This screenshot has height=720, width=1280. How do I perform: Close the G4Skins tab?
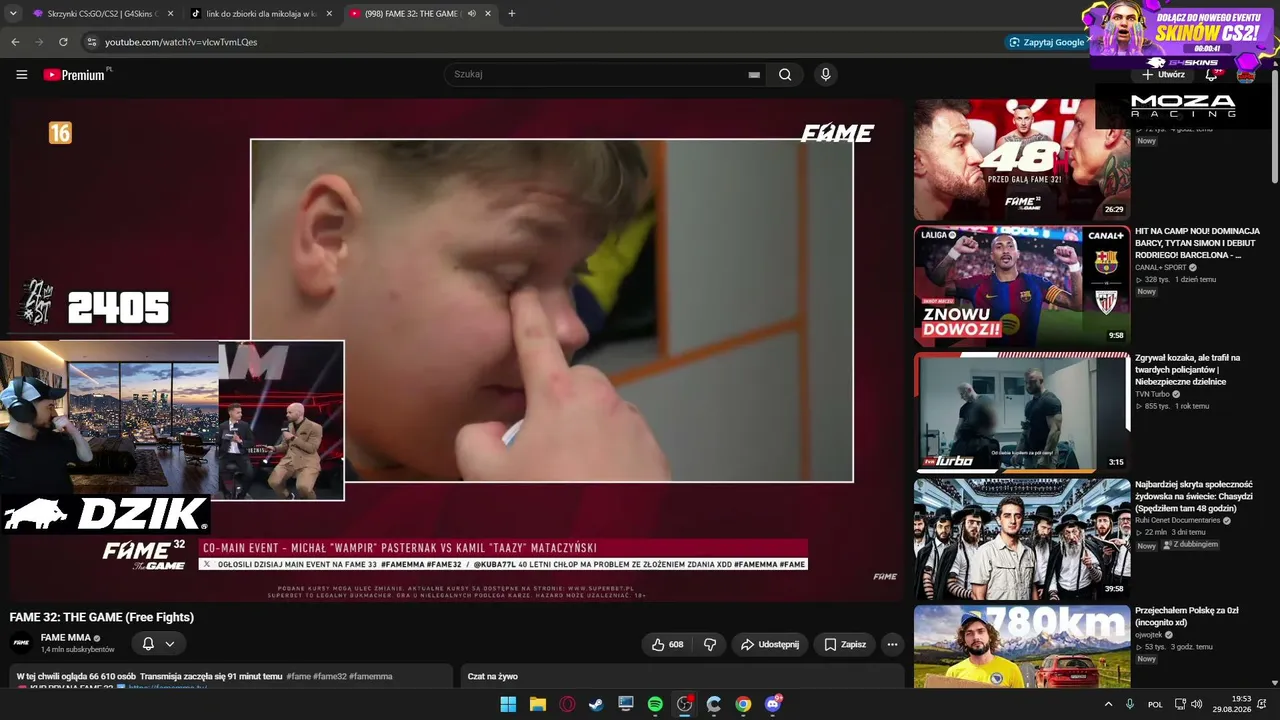(x=170, y=14)
